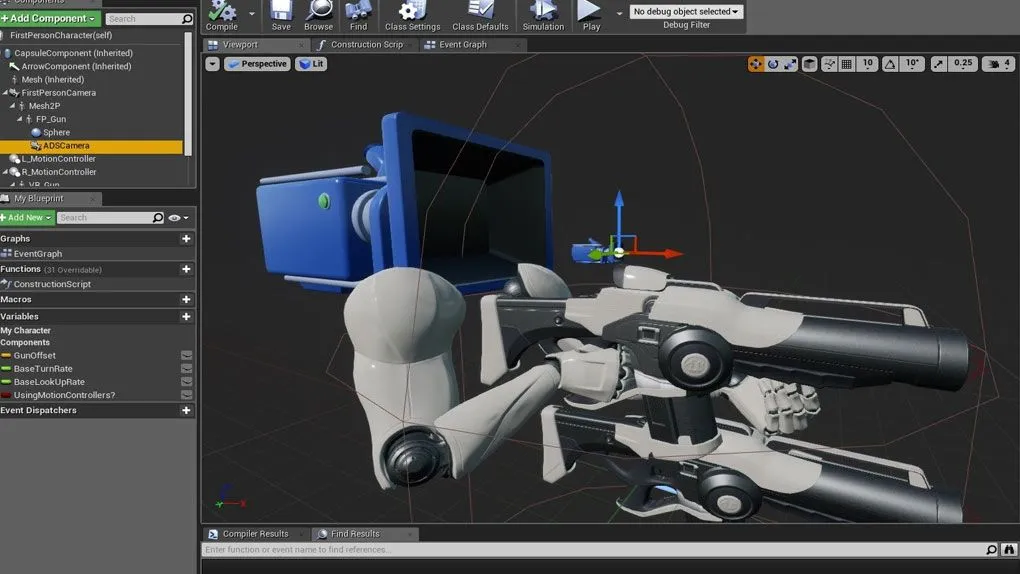The image size is (1020, 574).
Task: Open Lit view mode menu
Action: (x=311, y=64)
